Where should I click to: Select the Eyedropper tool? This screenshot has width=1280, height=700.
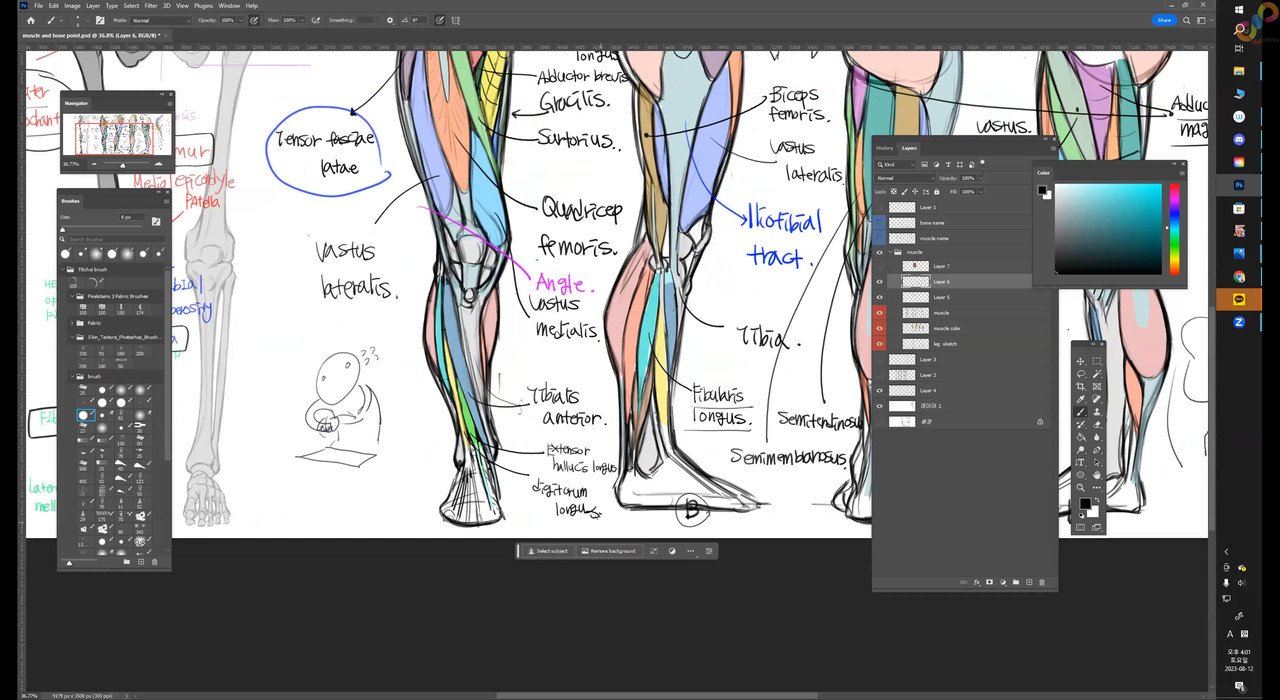1080,399
